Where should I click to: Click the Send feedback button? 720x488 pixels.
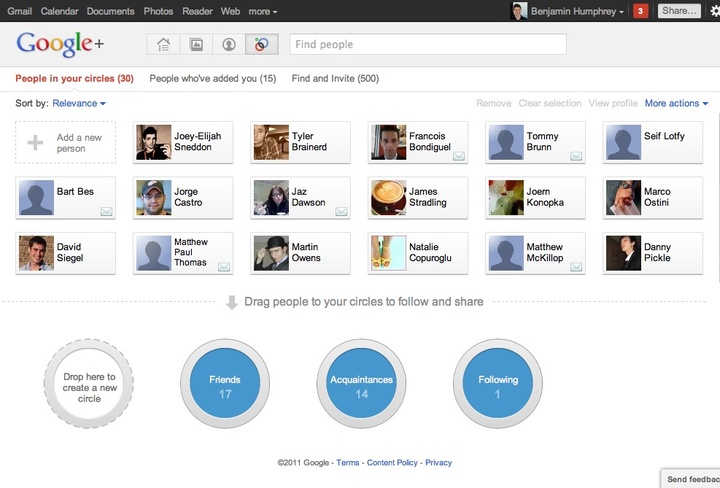point(691,479)
